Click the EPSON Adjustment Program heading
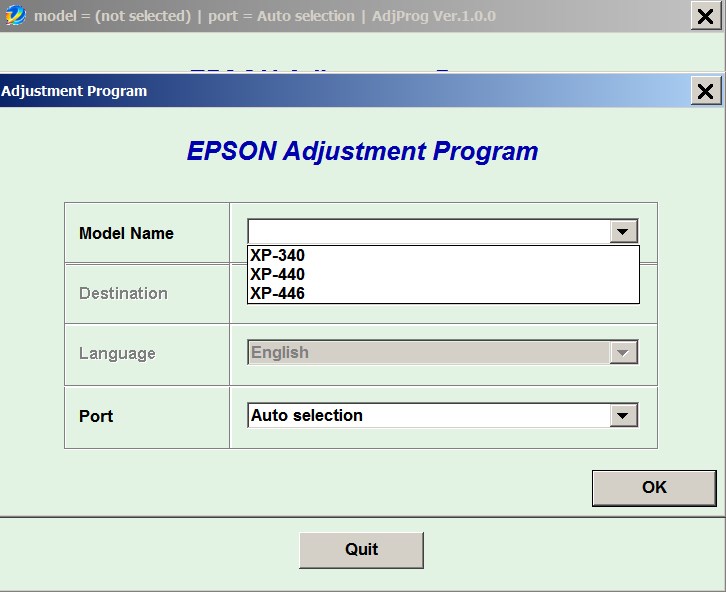This screenshot has height=592, width=726. pos(363,152)
